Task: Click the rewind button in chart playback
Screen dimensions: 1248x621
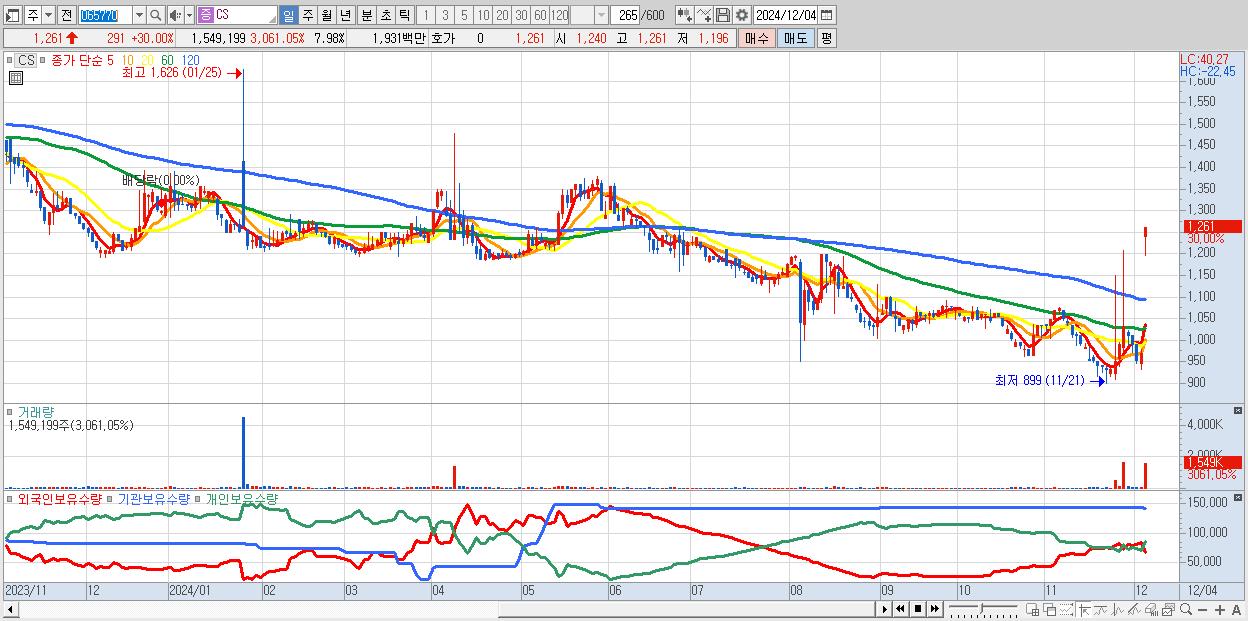Action: click(x=900, y=609)
